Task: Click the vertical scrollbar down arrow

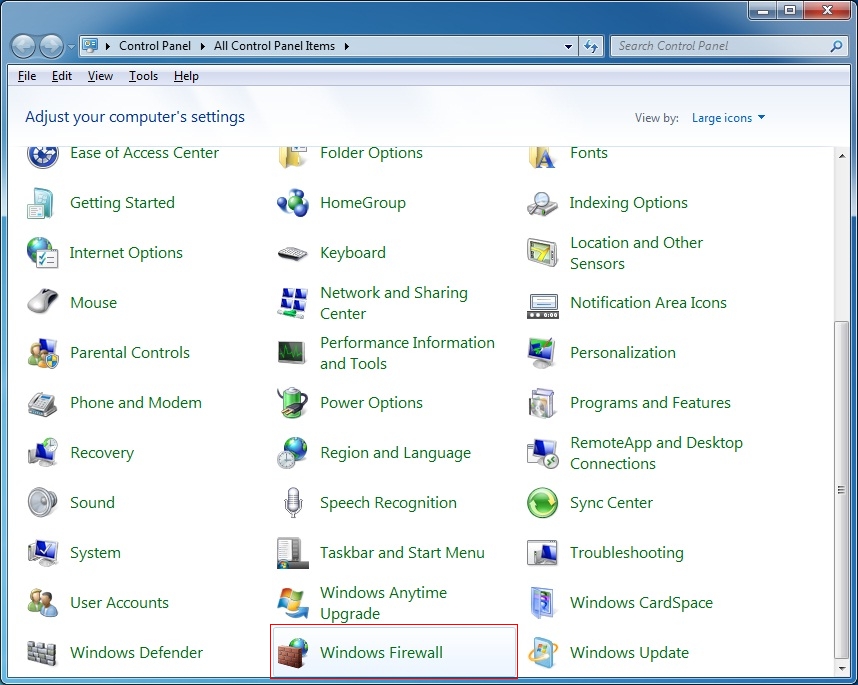Action: tap(841, 669)
